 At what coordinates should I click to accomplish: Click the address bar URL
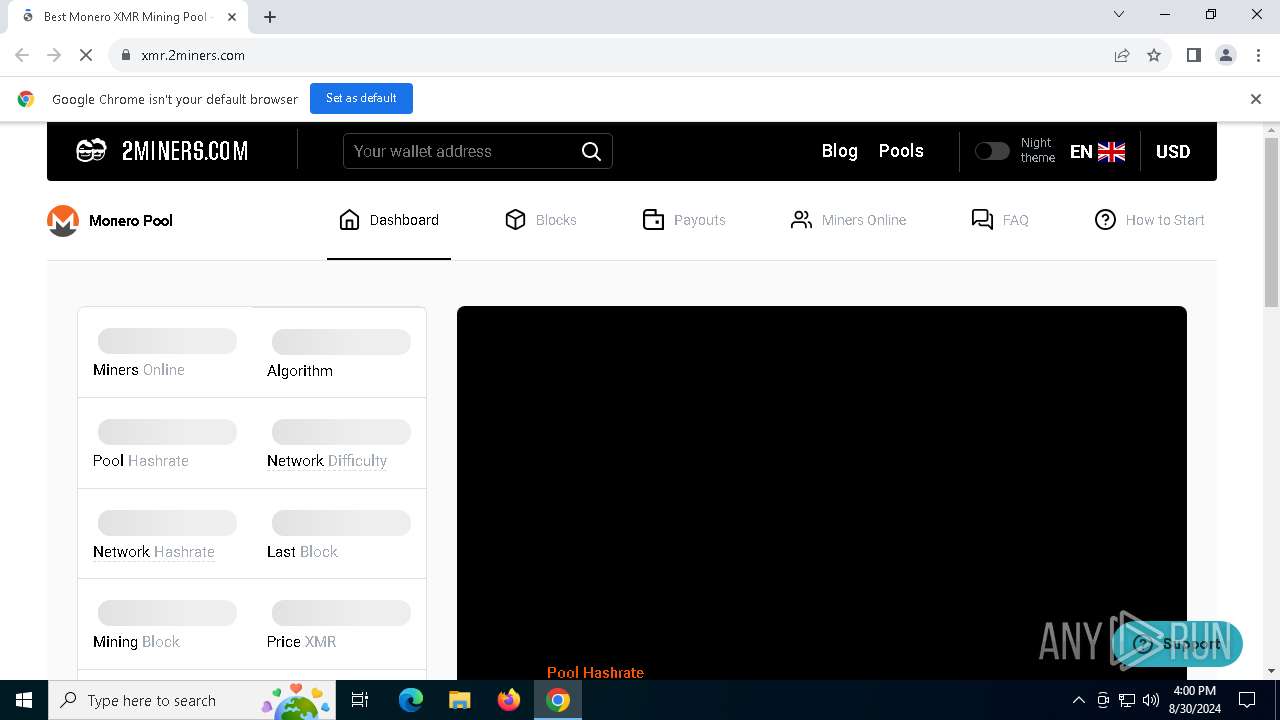[193, 55]
